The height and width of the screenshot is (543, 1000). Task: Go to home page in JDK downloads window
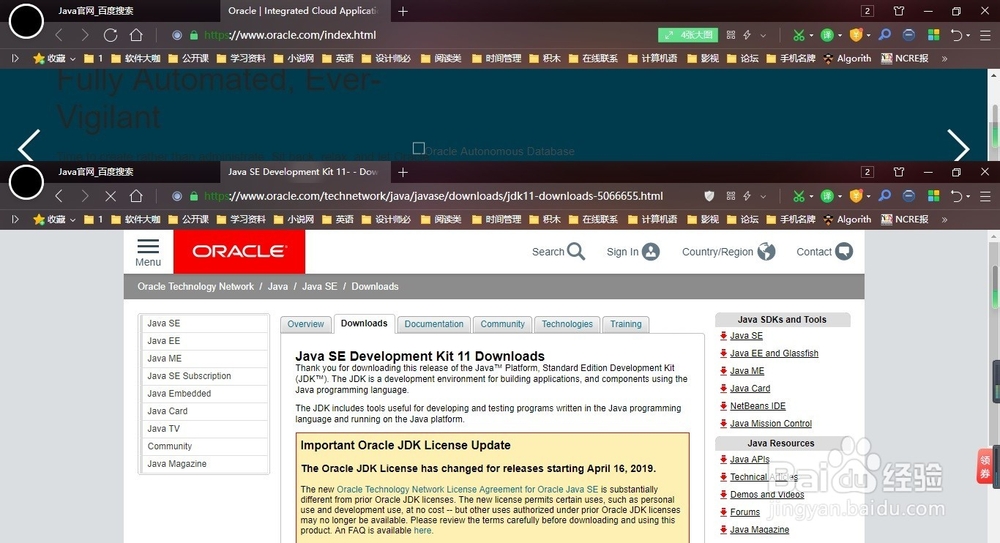[x=136, y=195]
